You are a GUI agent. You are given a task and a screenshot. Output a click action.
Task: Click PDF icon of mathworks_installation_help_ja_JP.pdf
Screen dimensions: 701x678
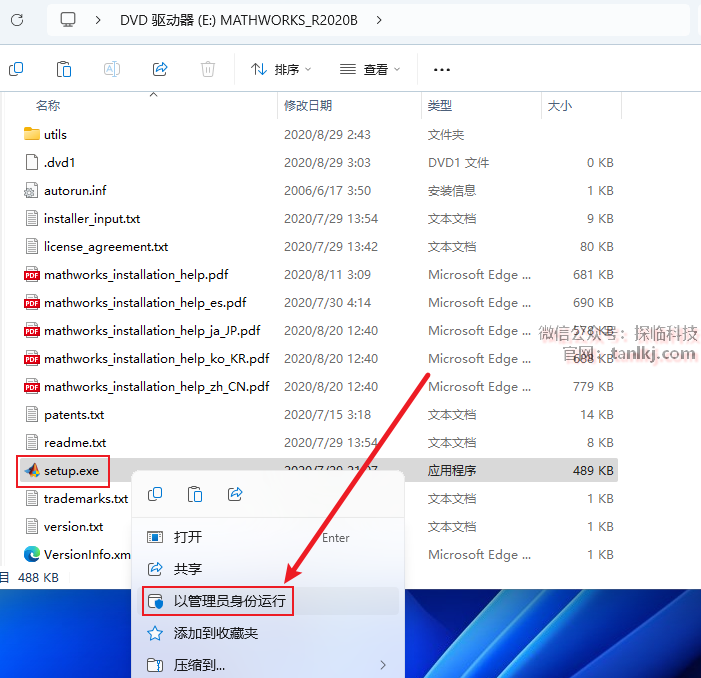(32, 331)
